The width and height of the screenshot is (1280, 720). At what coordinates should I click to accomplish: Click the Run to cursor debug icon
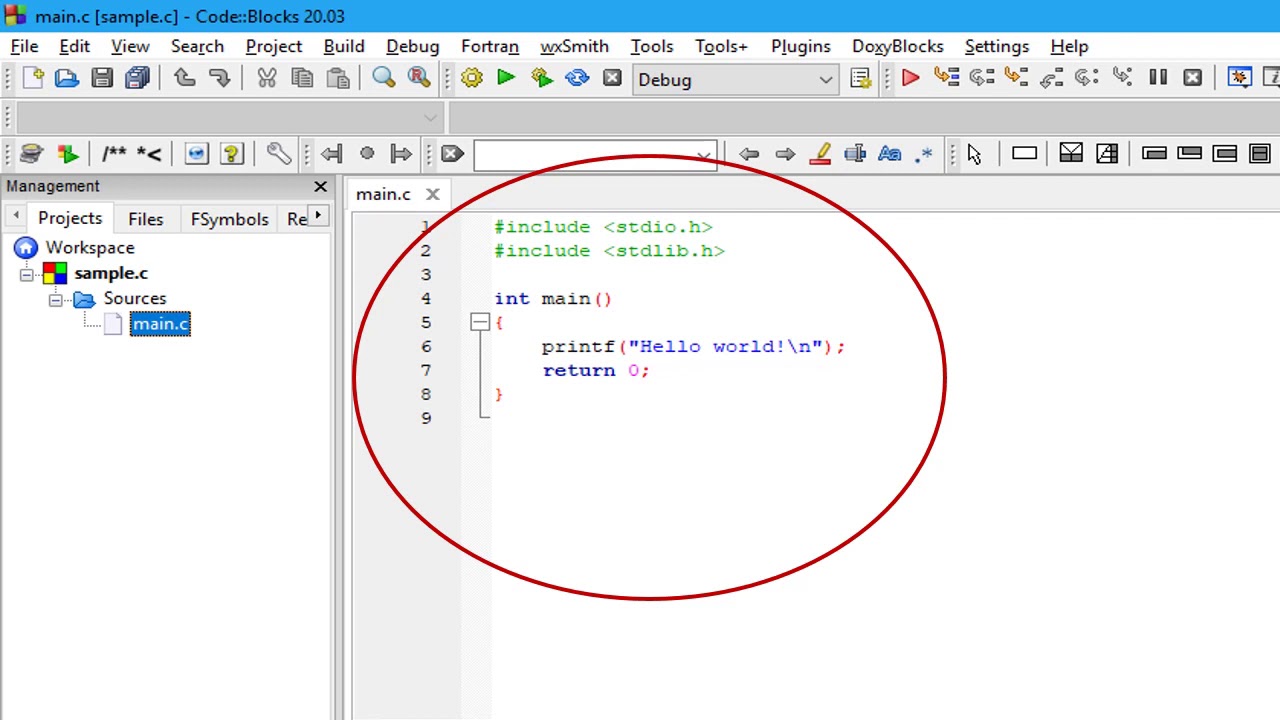point(946,78)
